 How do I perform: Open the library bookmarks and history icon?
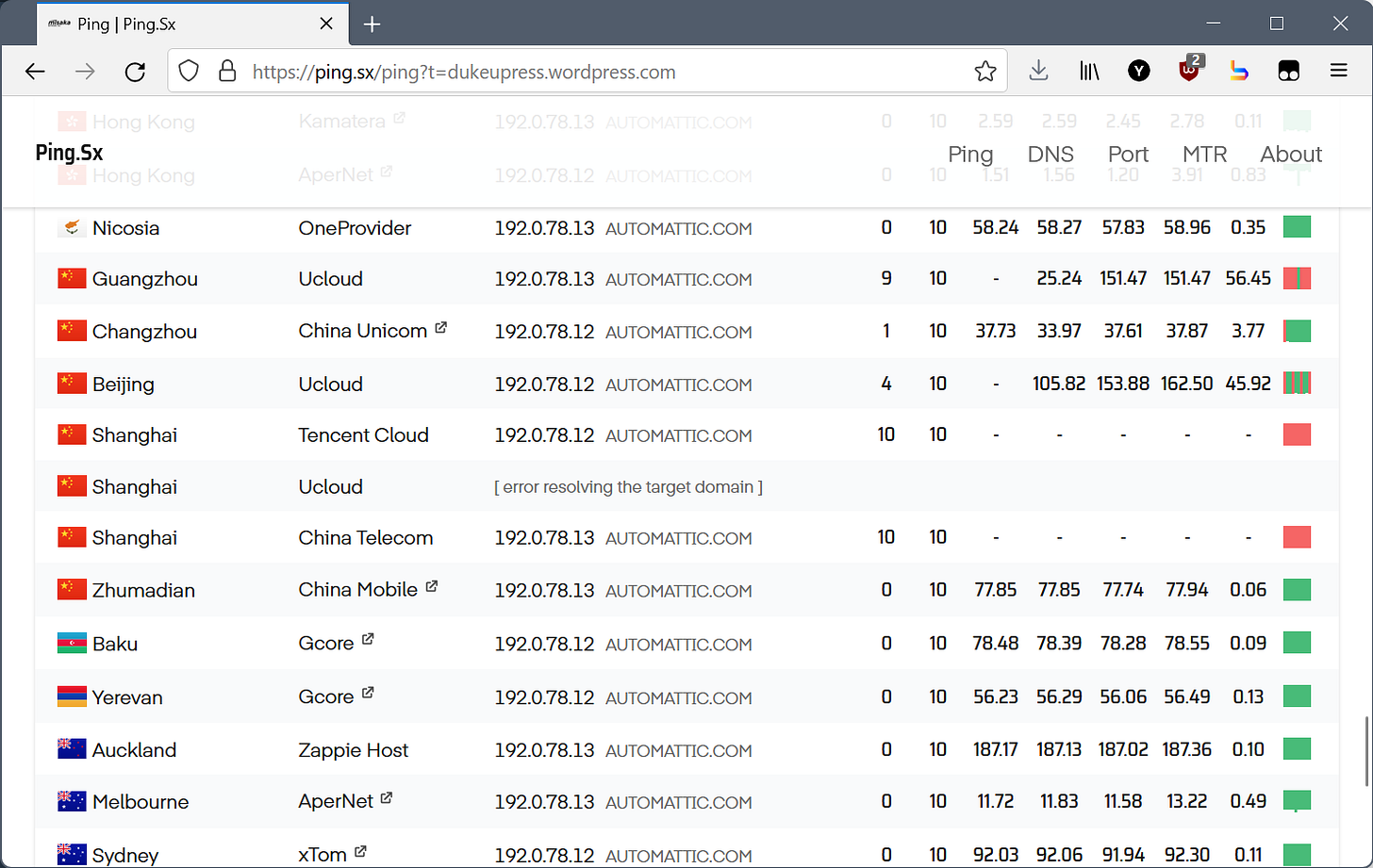(x=1089, y=72)
